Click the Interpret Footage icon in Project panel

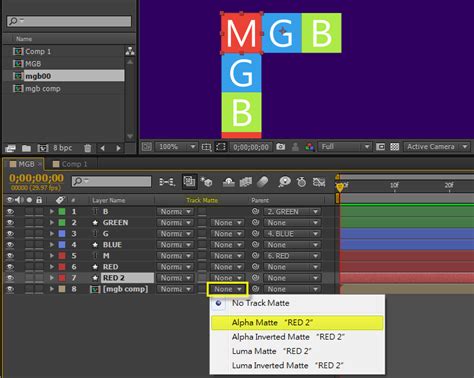(x=10, y=148)
